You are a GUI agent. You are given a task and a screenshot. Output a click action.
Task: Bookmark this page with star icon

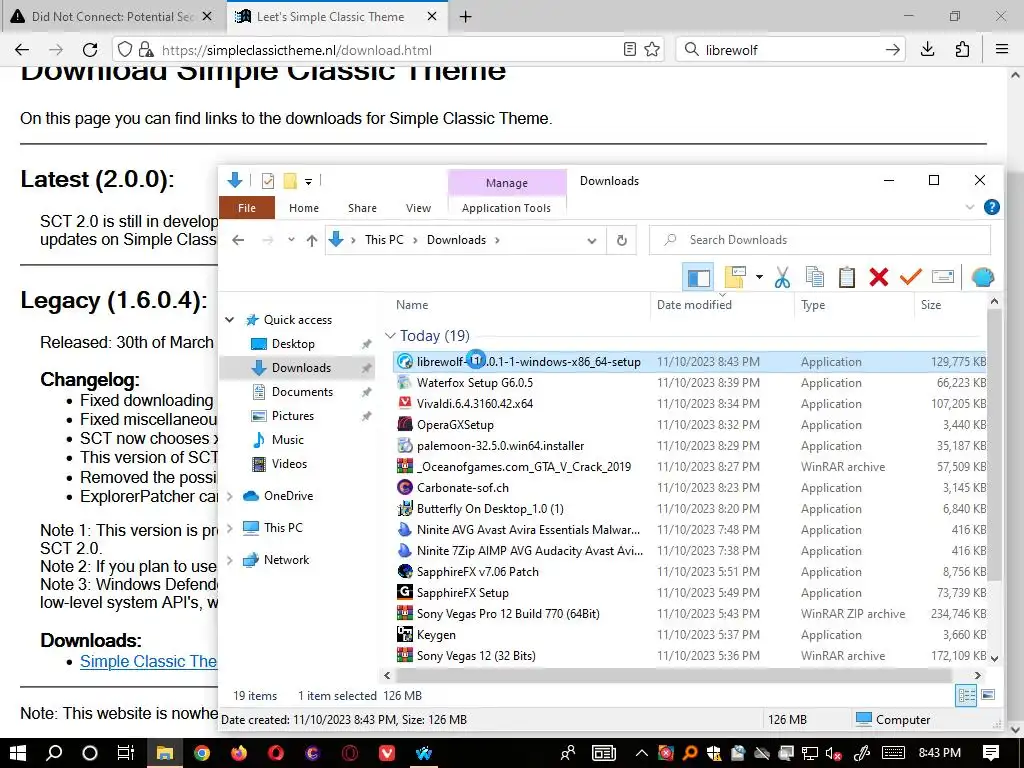click(x=652, y=50)
